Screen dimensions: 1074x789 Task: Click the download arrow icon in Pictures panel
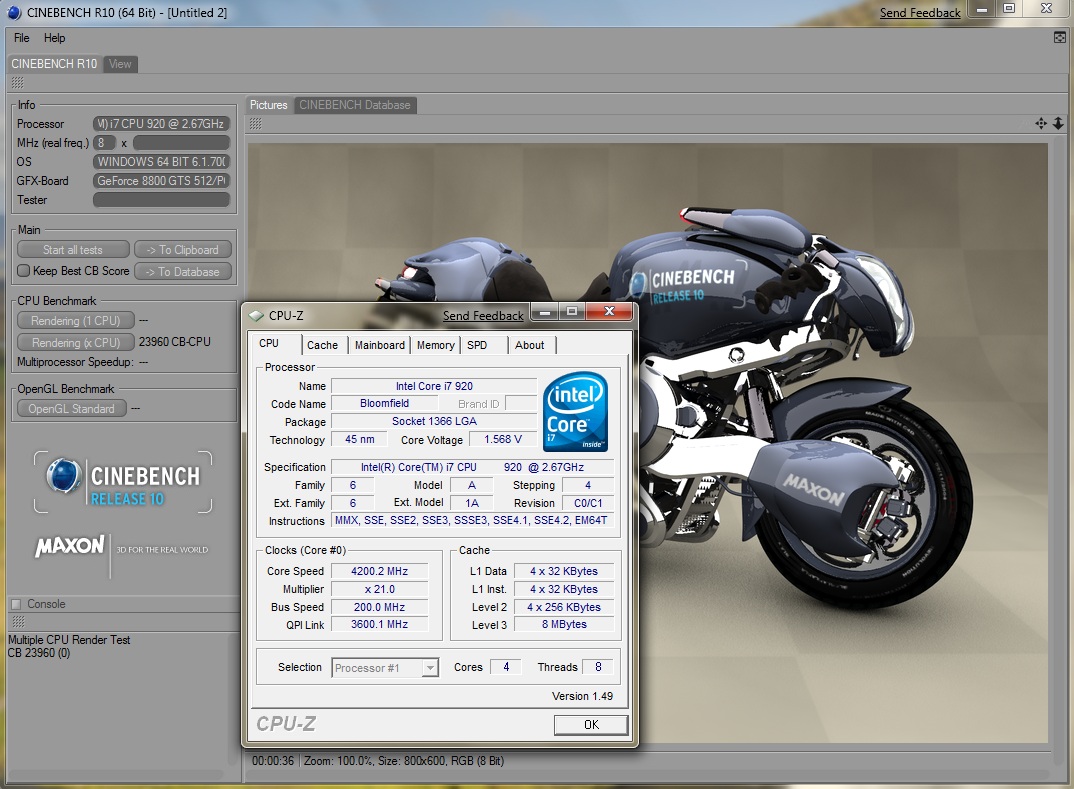point(1058,123)
